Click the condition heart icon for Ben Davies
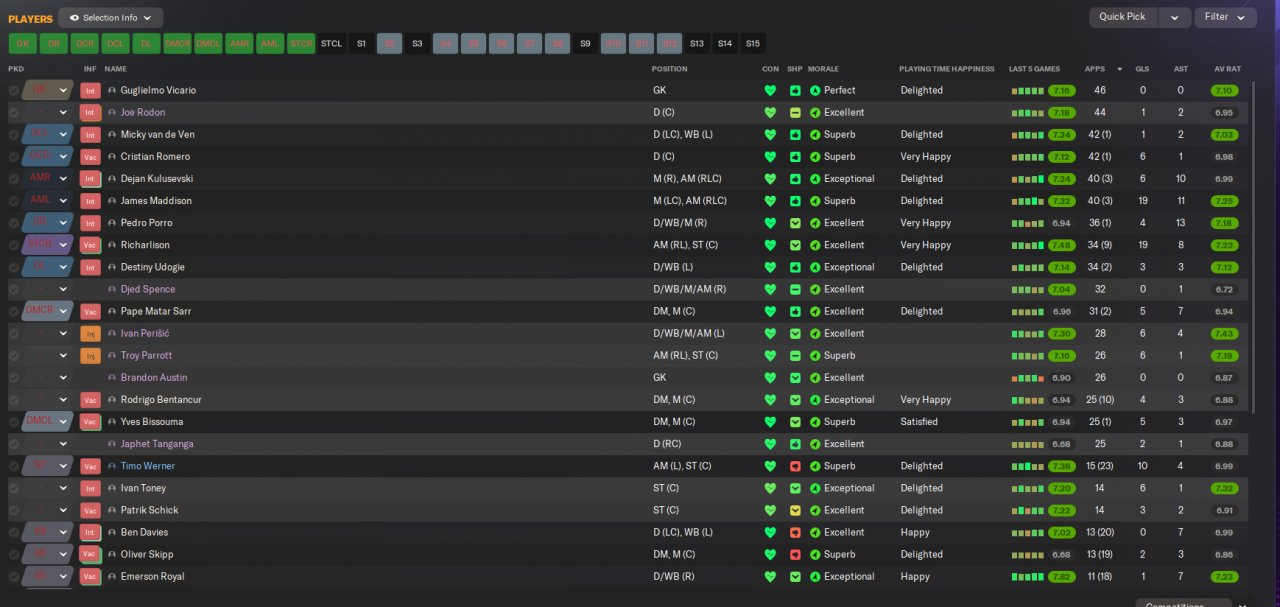The width and height of the screenshot is (1280, 607). point(770,532)
